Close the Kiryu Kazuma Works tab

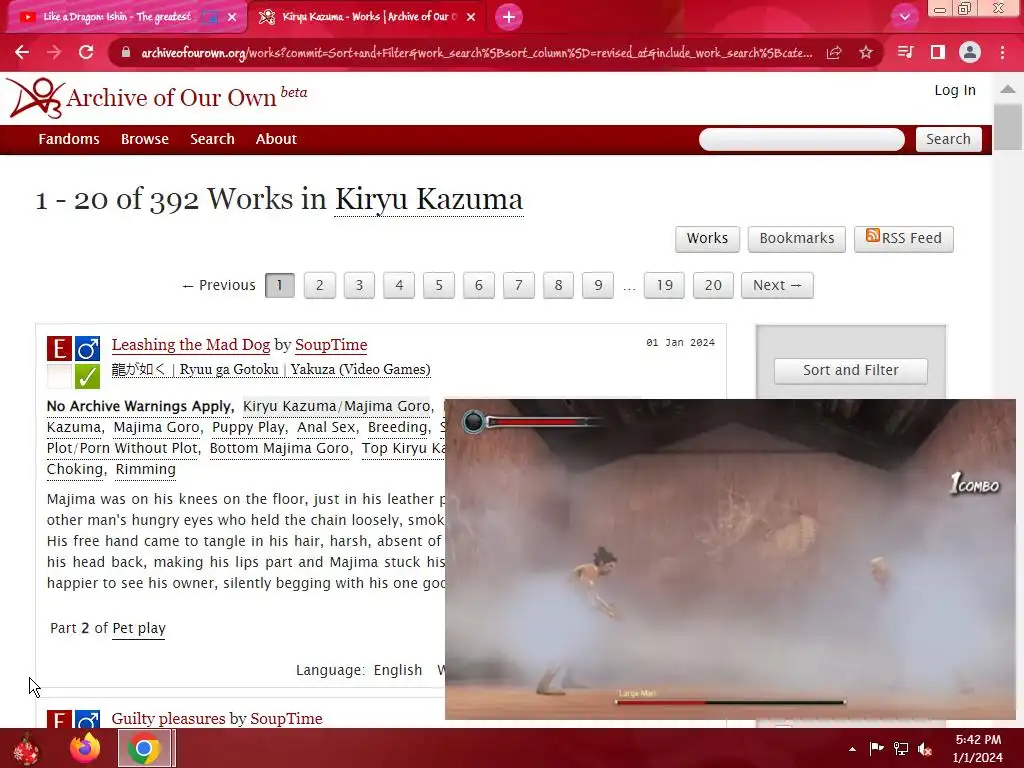(471, 17)
